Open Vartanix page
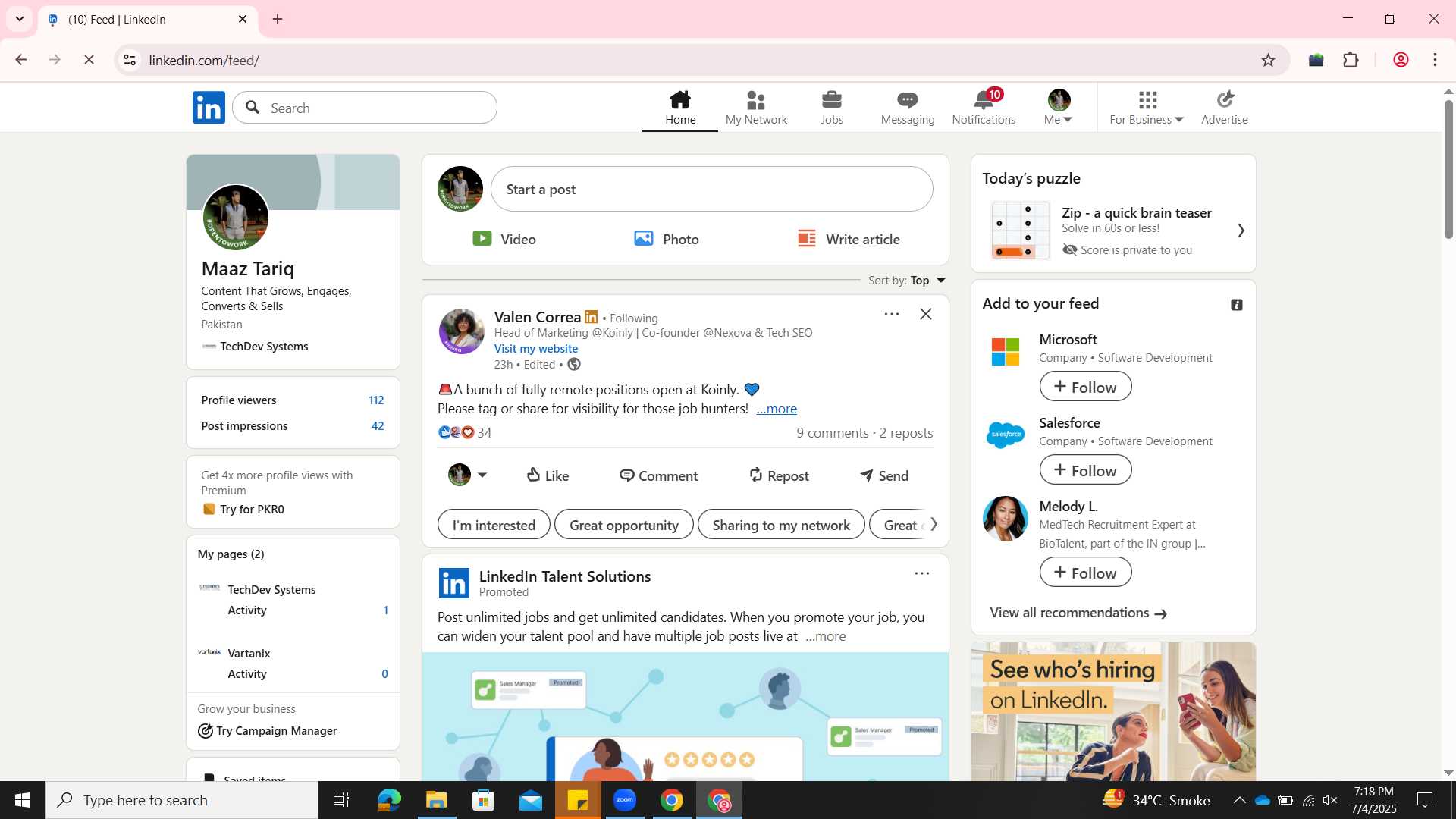 click(249, 654)
